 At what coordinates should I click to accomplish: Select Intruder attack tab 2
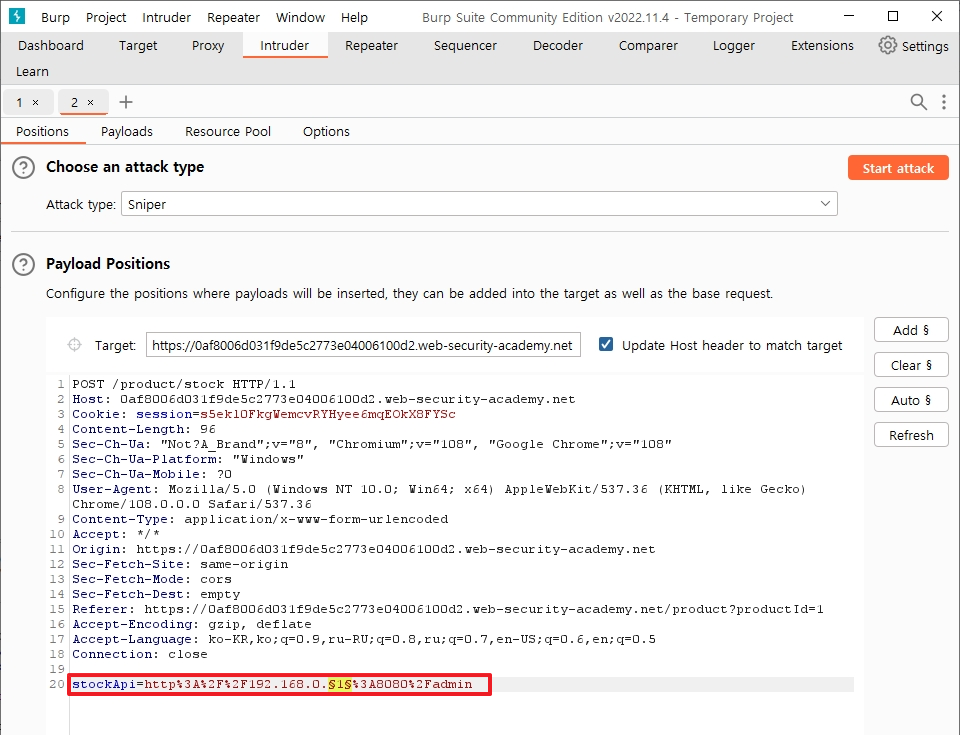coord(74,102)
